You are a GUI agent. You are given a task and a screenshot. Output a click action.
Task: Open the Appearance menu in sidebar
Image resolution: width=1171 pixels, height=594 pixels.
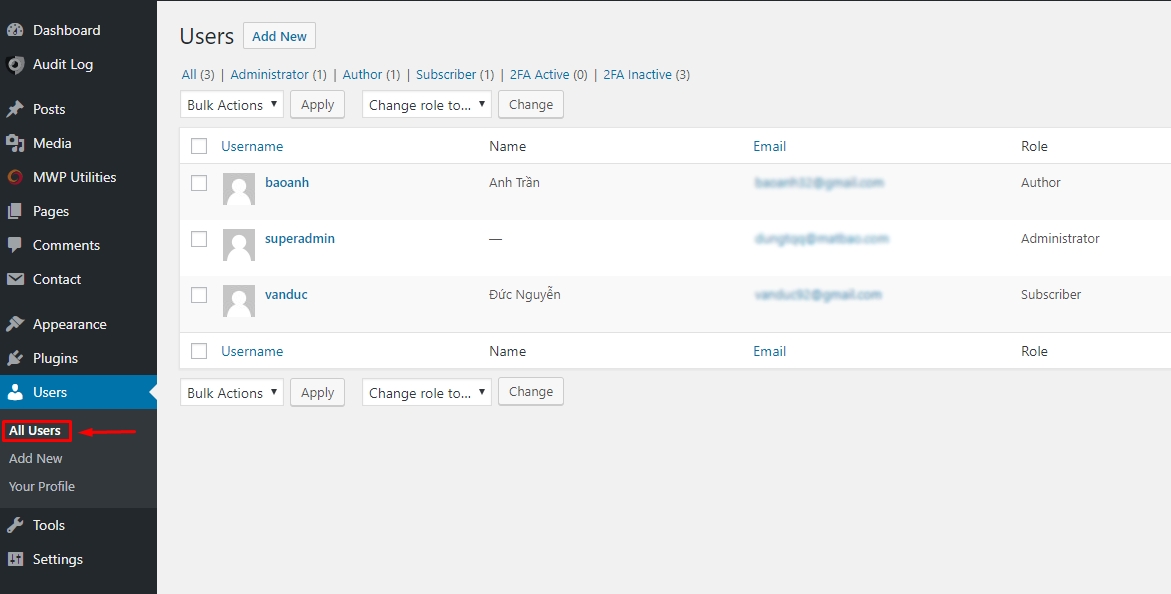point(69,324)
